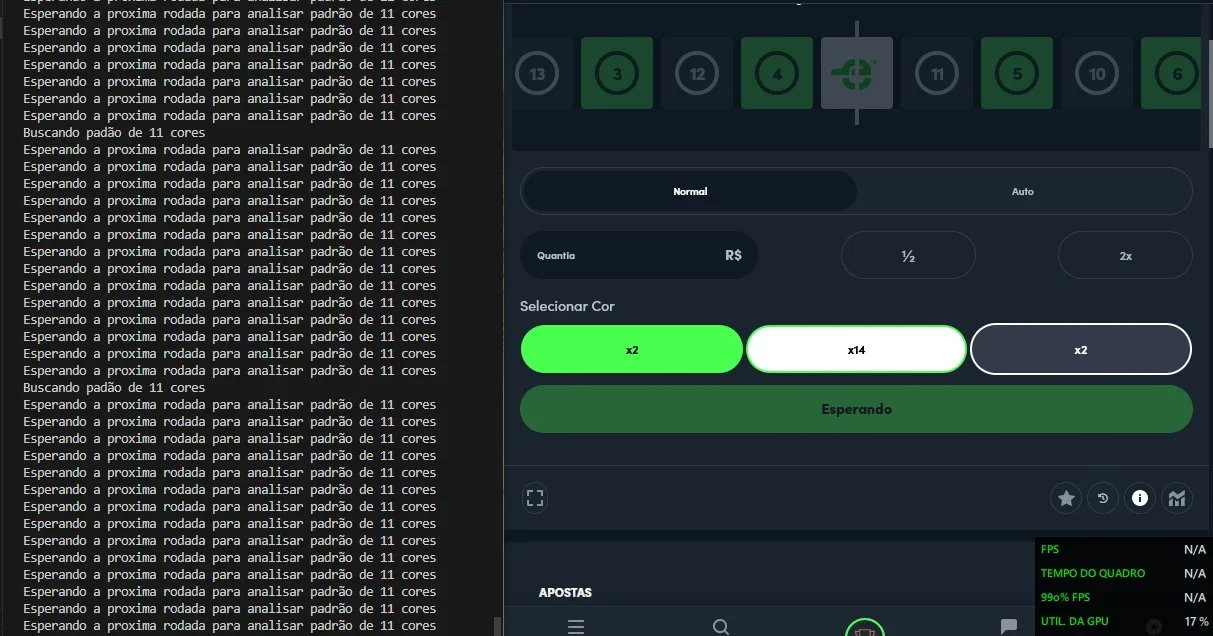This screenshot has height=636, width=1213.
Task: Click the green roulette tile numbered 5
Action: (x=1017, y=74)
